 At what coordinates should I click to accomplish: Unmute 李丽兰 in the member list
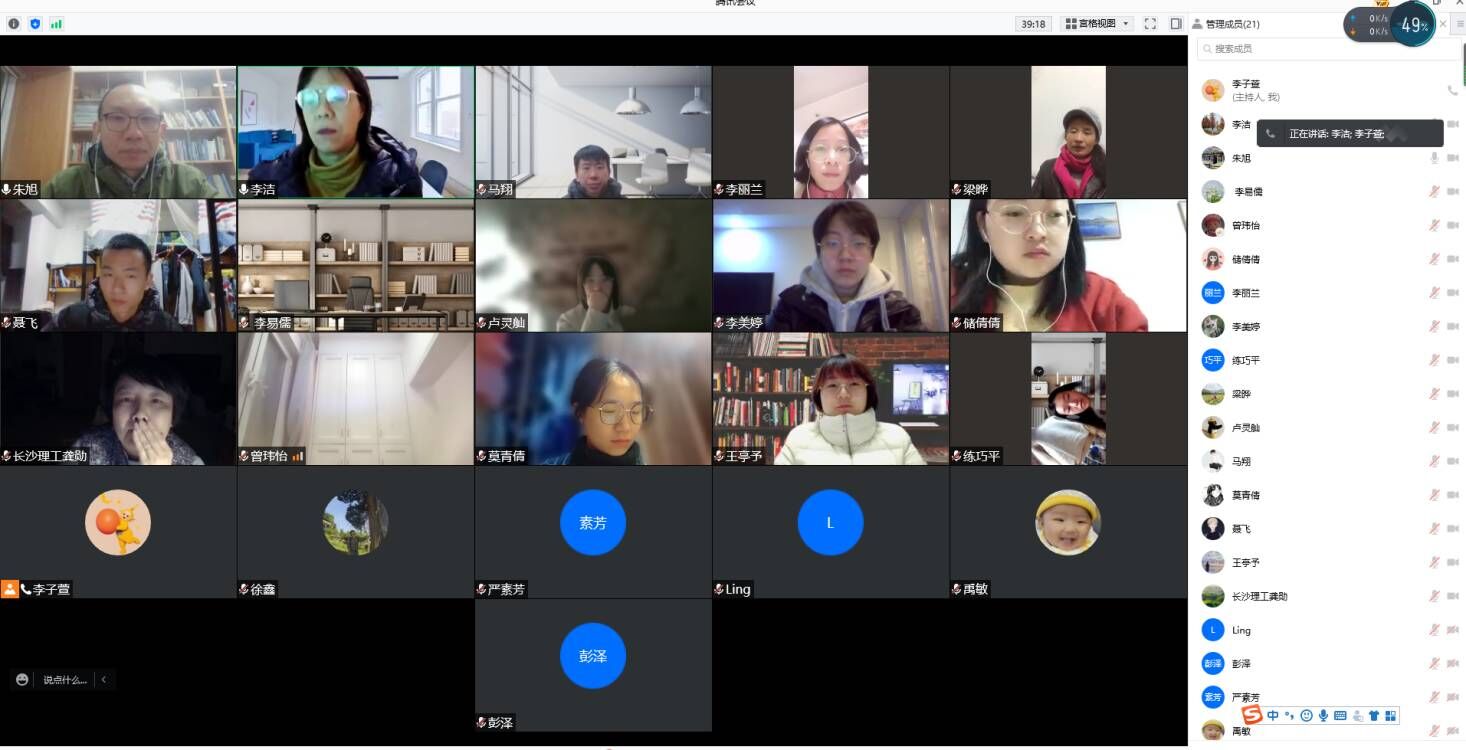(1434, 293)
